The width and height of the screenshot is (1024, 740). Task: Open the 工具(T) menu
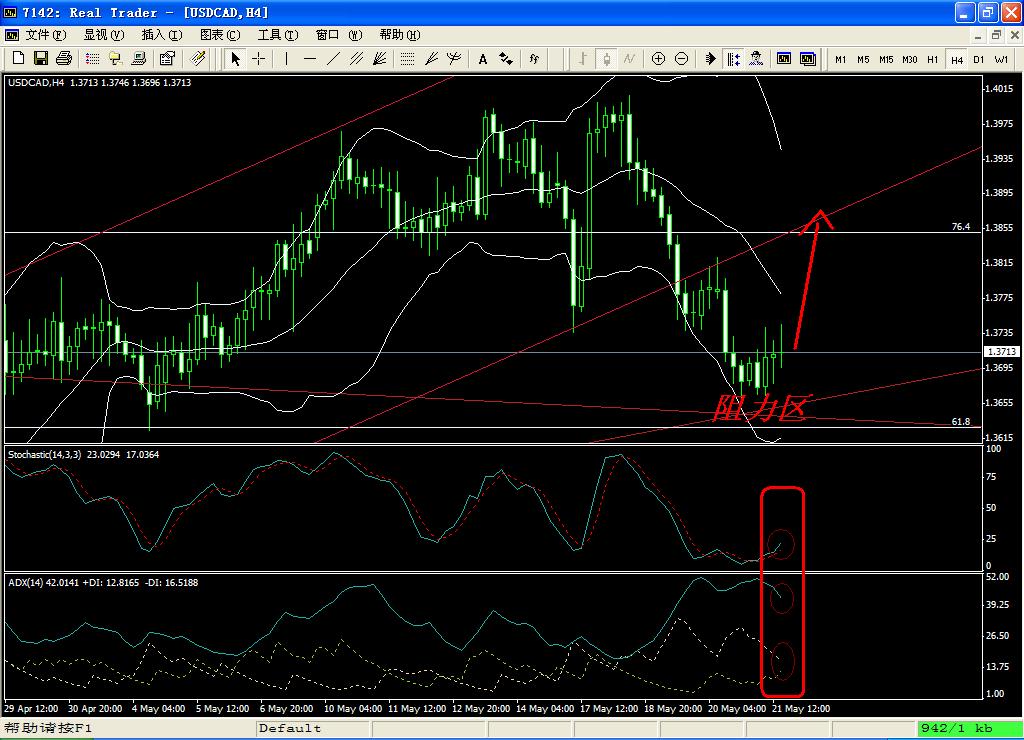[x=278, y=35]
